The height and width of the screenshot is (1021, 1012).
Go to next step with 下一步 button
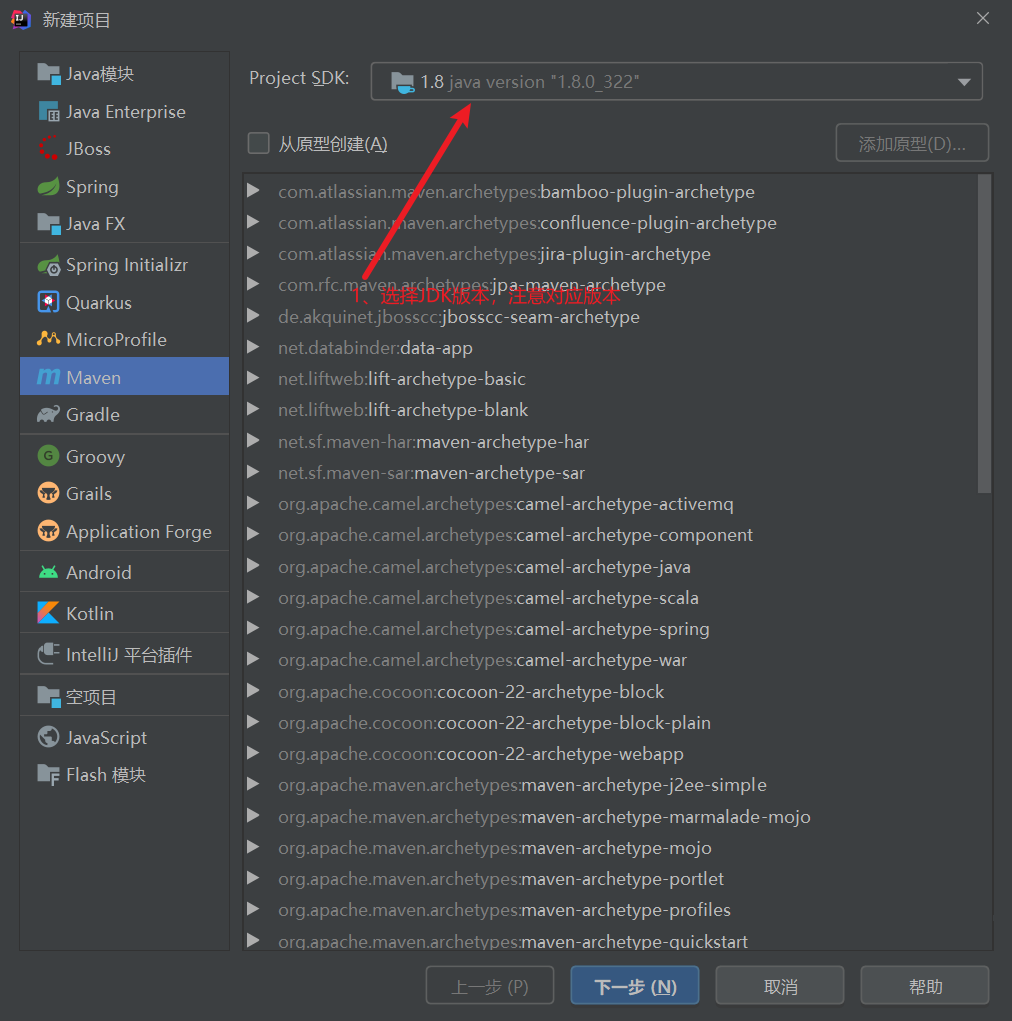tap(635, 986)
